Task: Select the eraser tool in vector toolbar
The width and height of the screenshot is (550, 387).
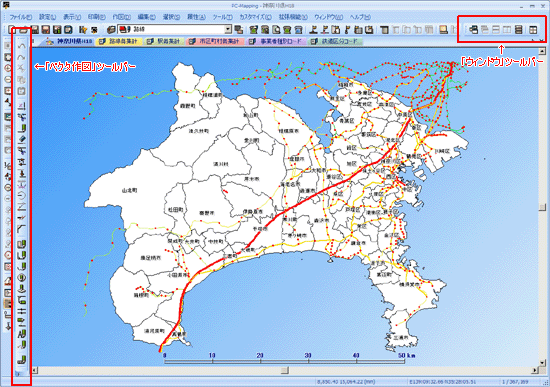Action: [22, 139]
